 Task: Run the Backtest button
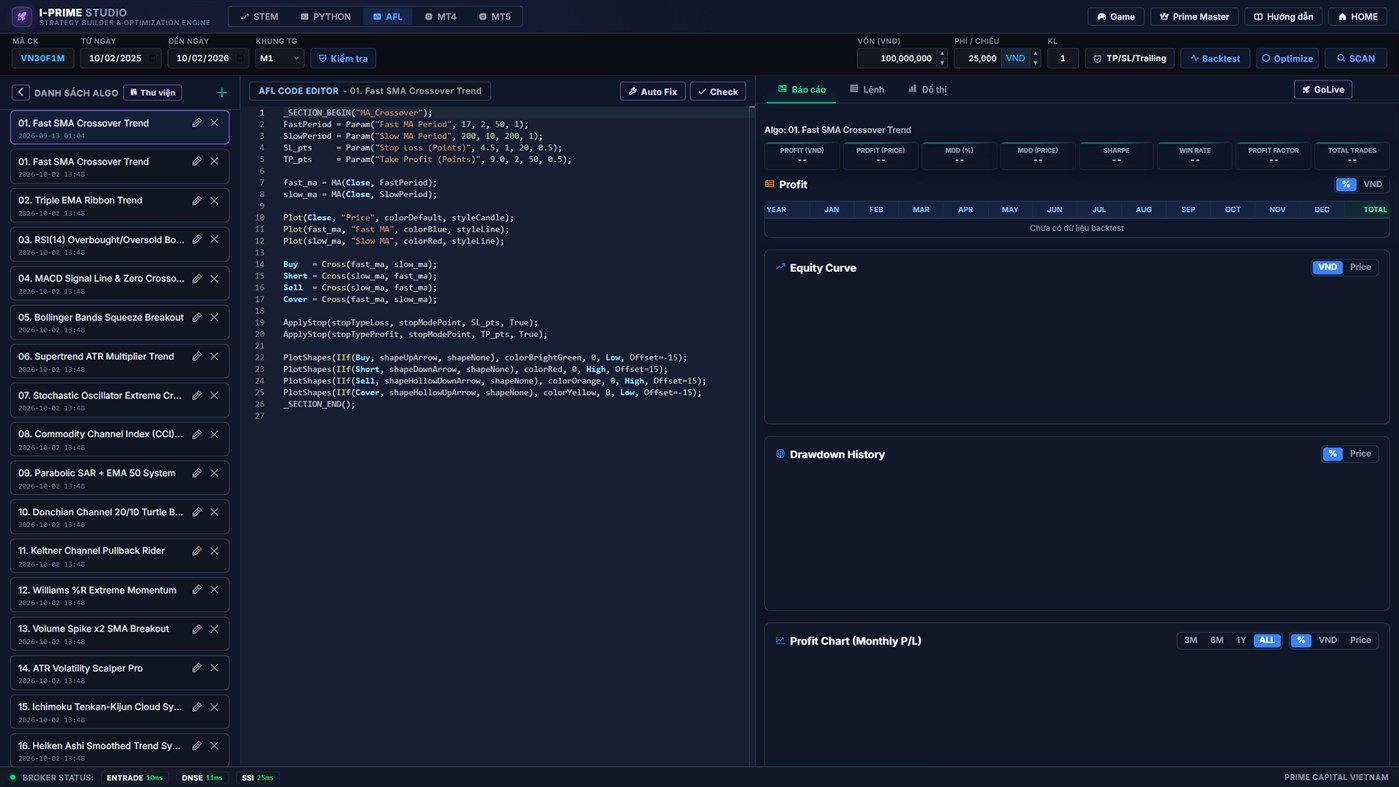1215,58
